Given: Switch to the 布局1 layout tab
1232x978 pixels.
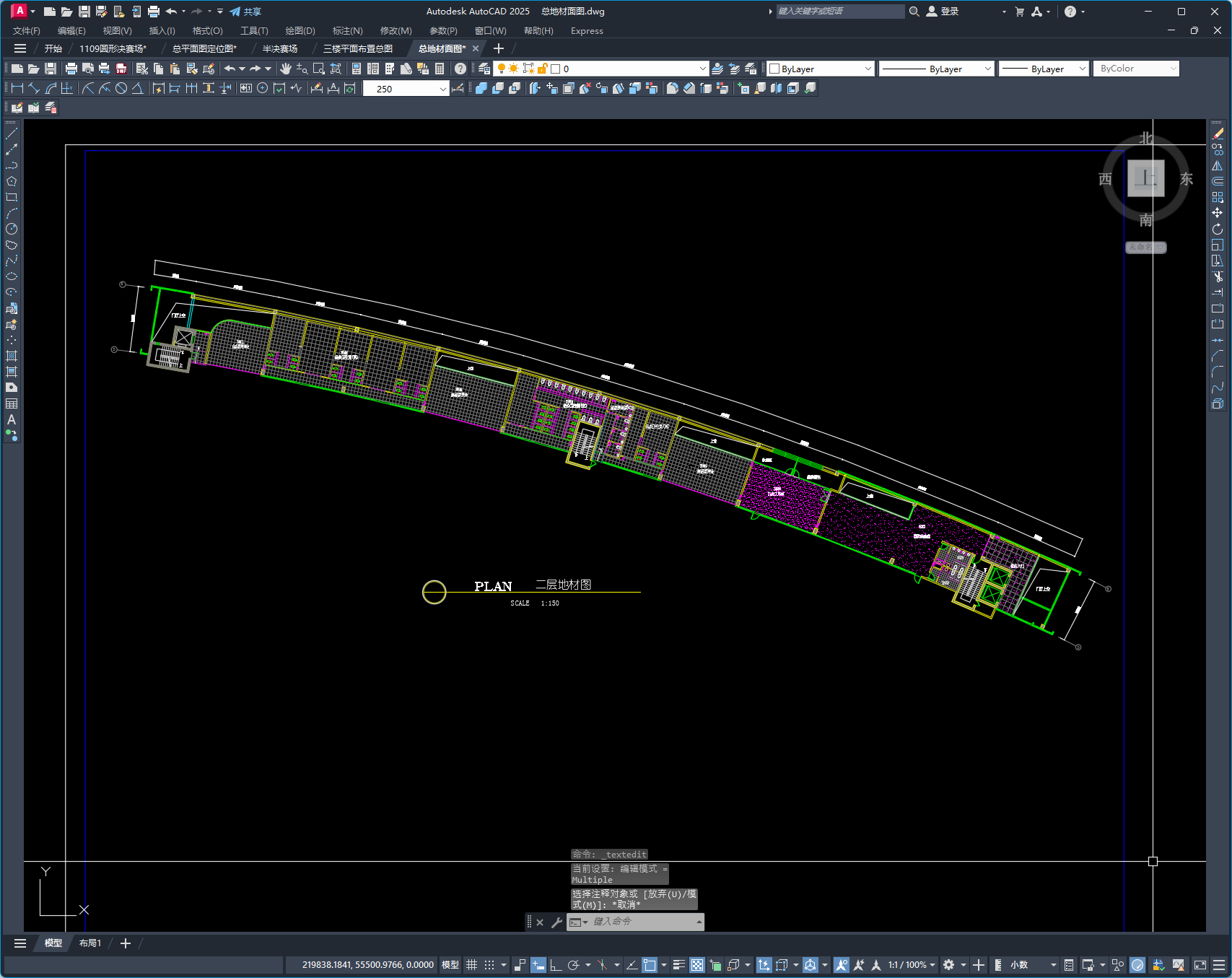Looking at the screenshot, I should coord(90,943).
